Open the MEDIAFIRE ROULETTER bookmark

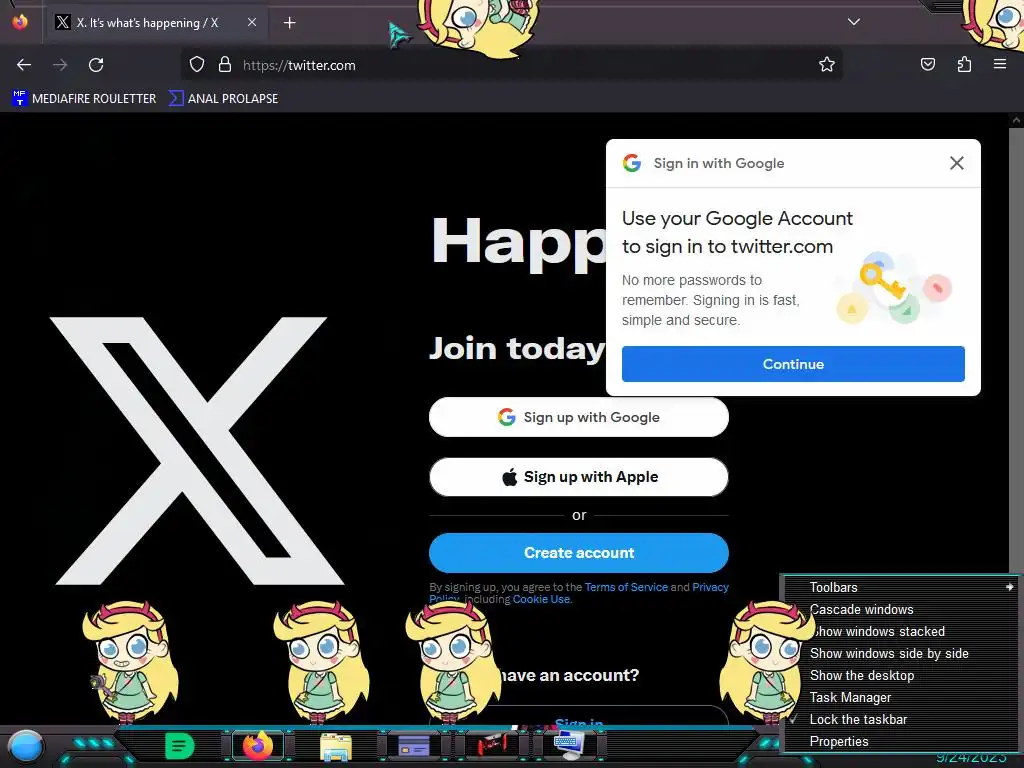pos(84,99)
